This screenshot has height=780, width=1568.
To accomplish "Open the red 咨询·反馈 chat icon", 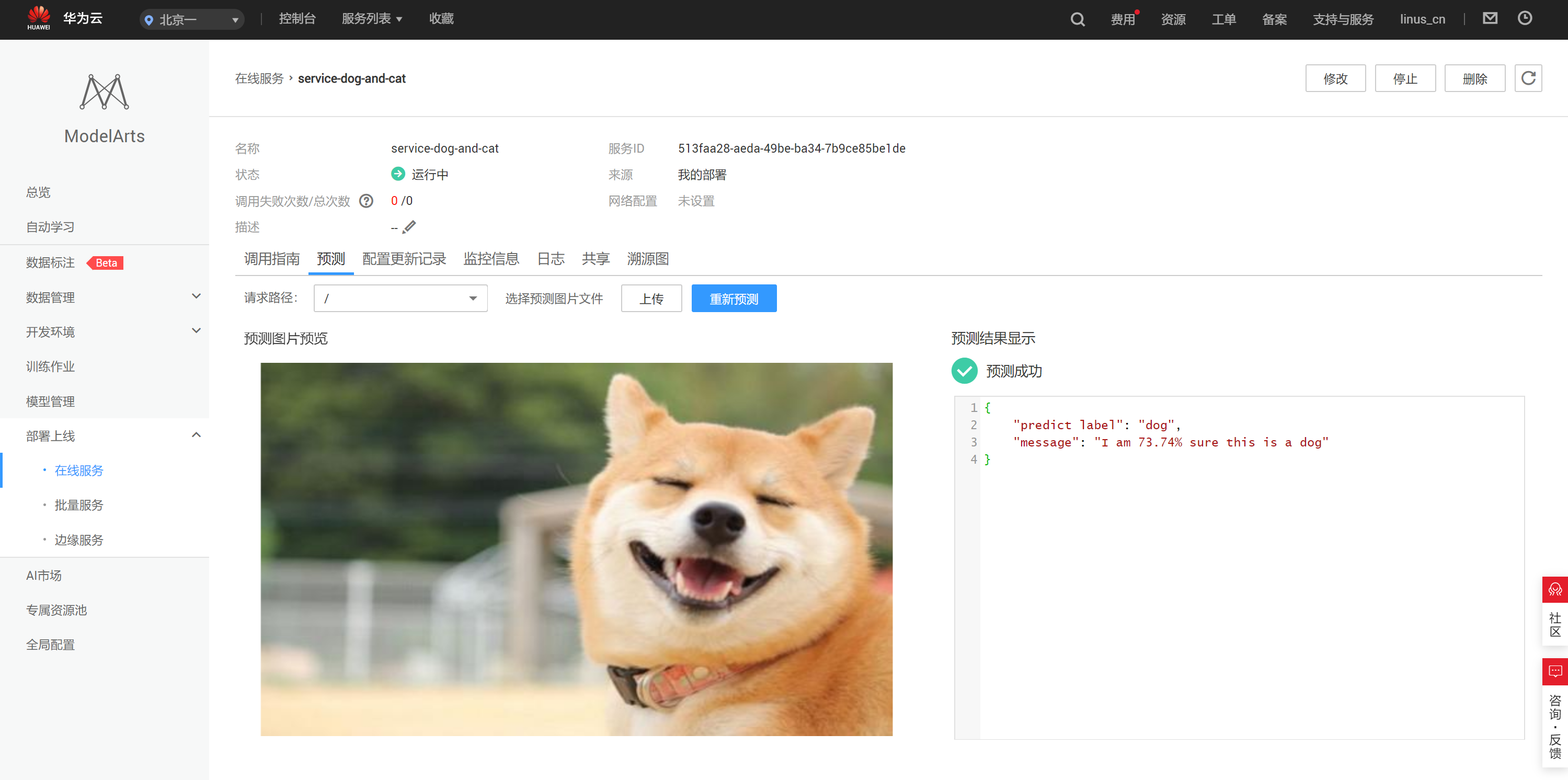I will coord(1554,671).
